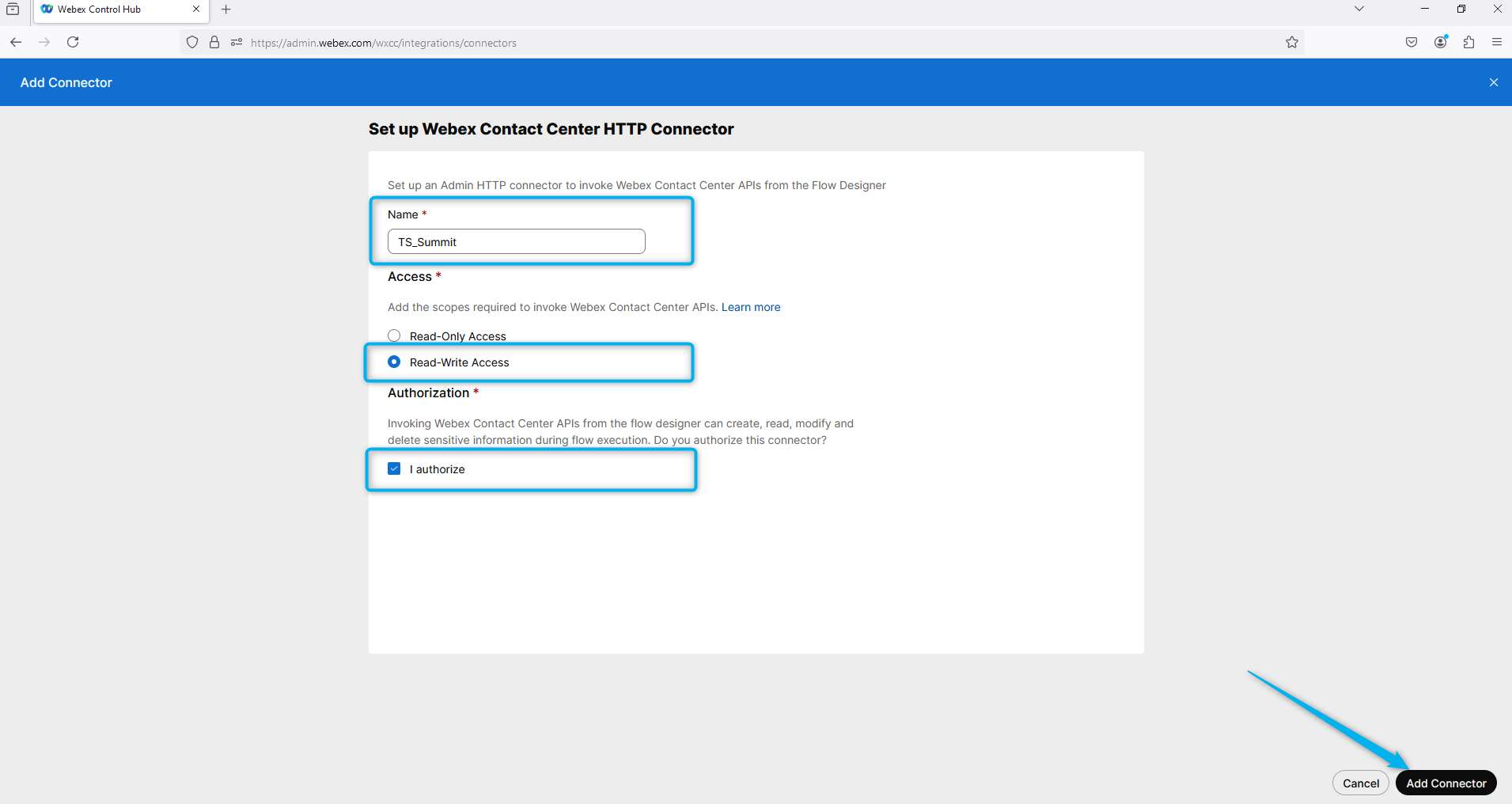Bookmark this page with the star icon
Viewport: 1512px width, 804px height.
click(x=1292, y=42)
